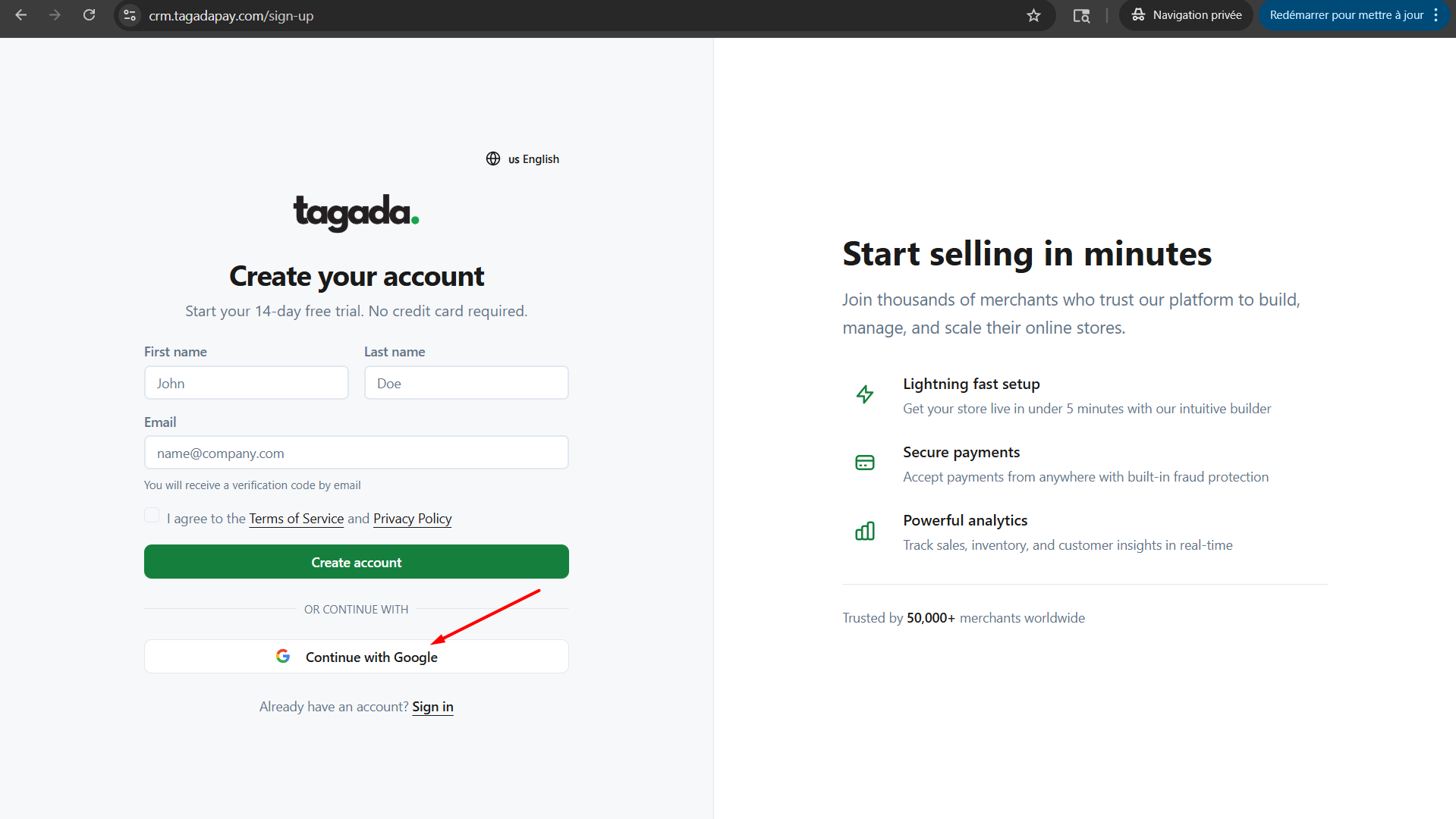
Task: Open the English language selector
Action: click(x=523, y=158)
